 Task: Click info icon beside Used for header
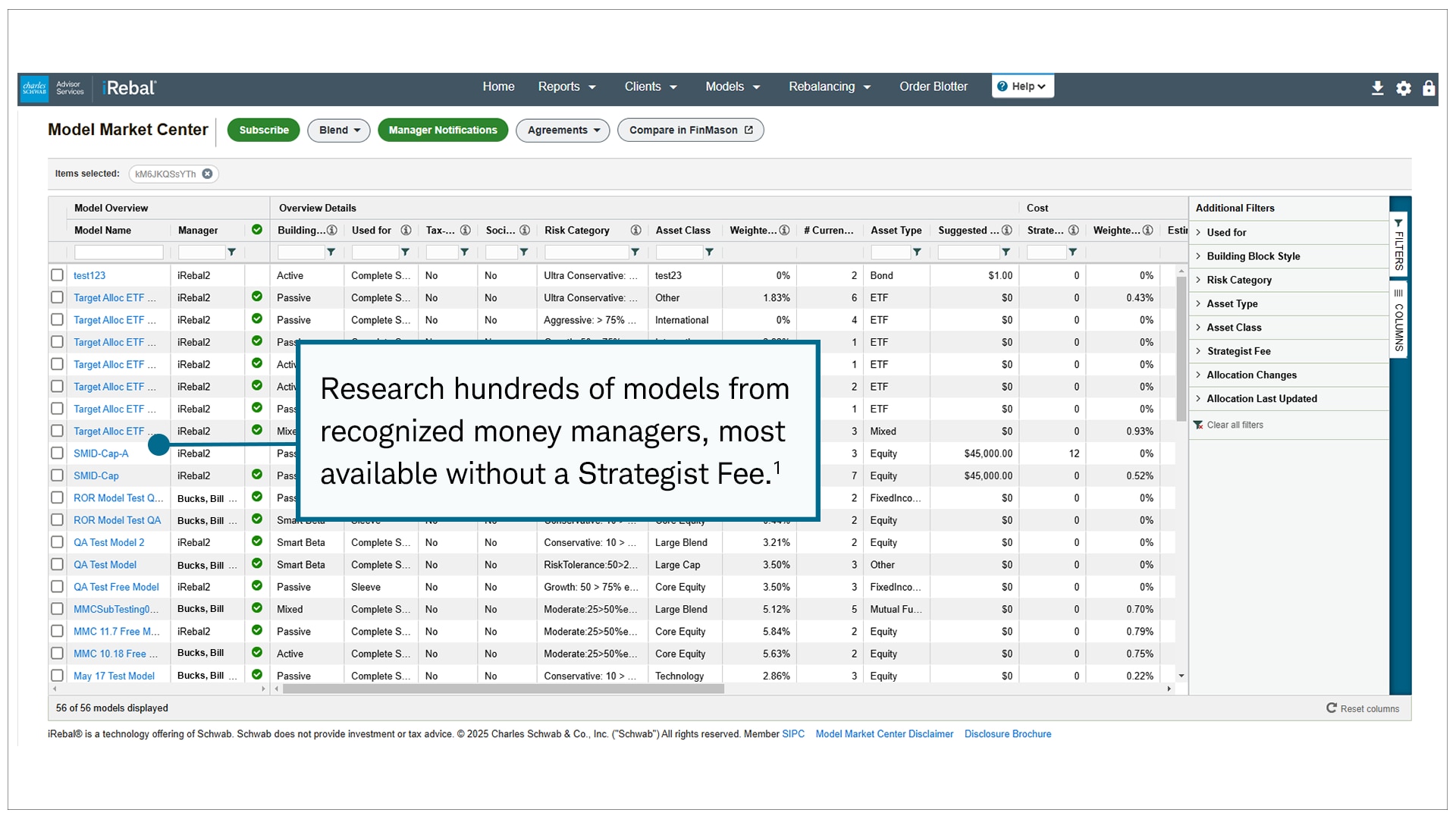pyautogui.click(x=406, y=230)
